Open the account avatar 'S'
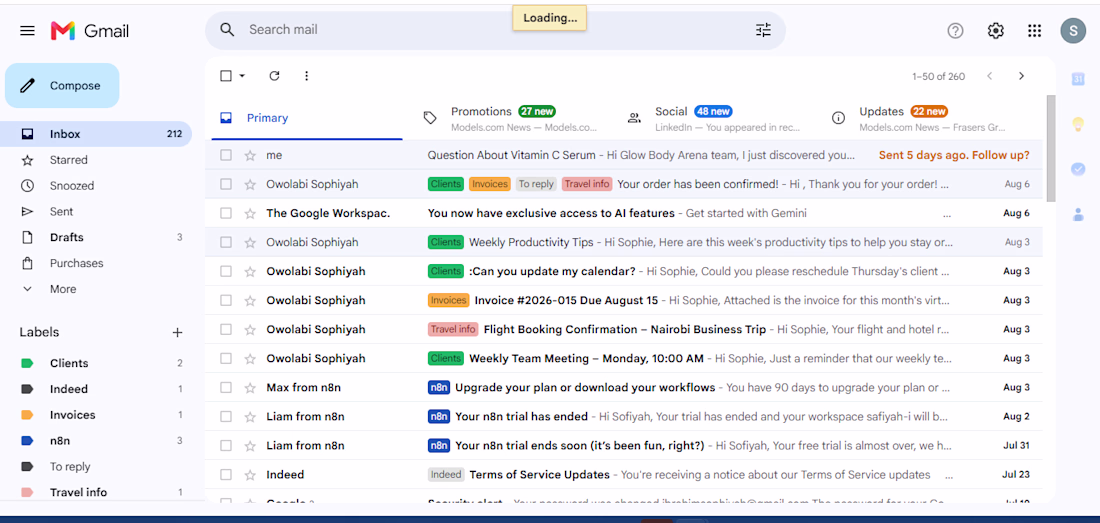Screen dimensions: 1100x523 pos(1073,30)
